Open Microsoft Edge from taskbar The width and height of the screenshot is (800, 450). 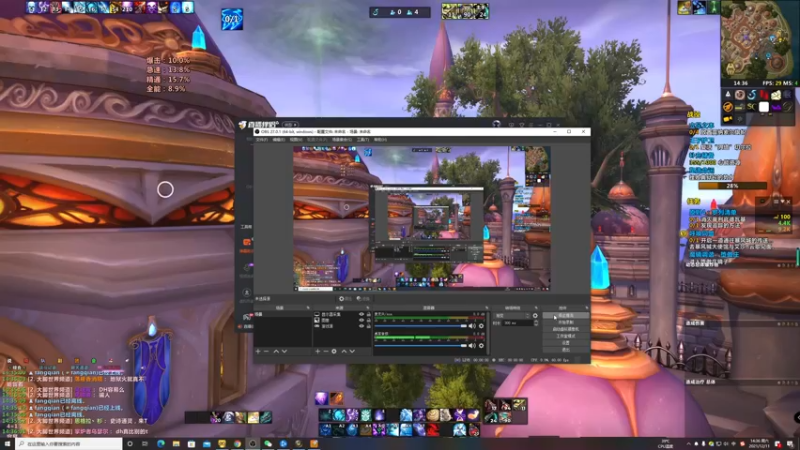click(161, 444)
